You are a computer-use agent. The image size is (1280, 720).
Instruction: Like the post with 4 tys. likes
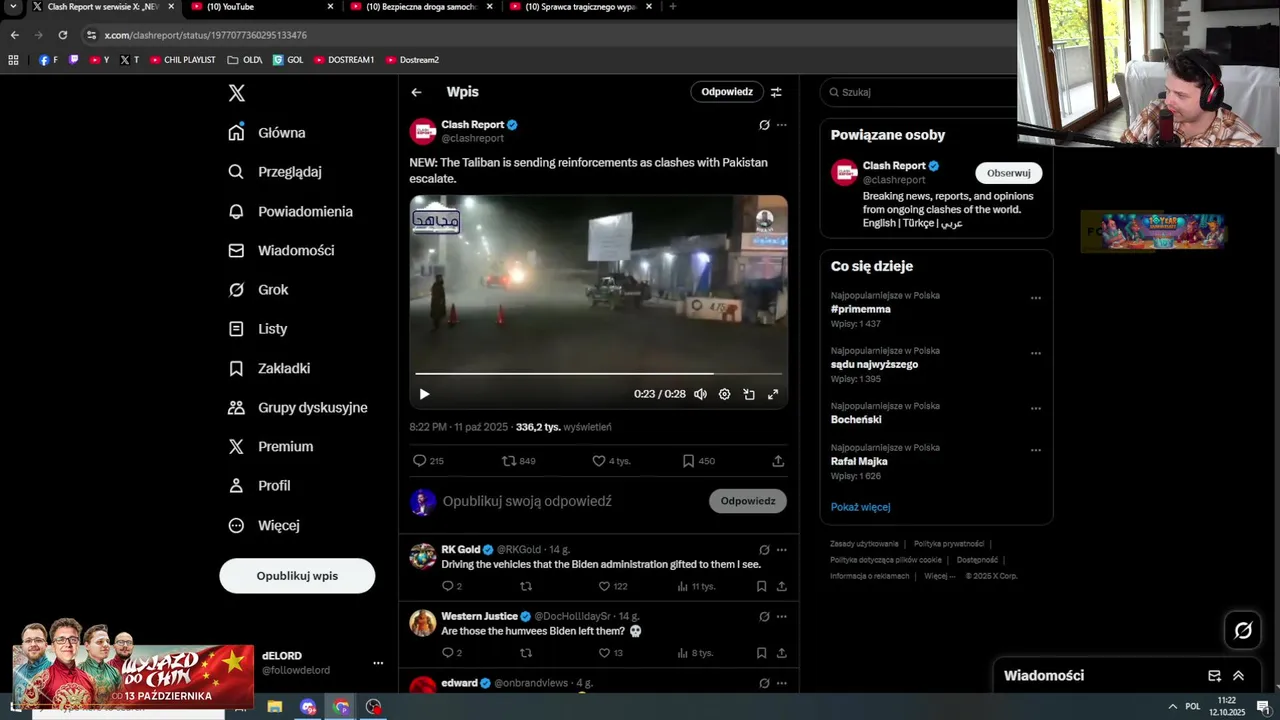[611, 461]
